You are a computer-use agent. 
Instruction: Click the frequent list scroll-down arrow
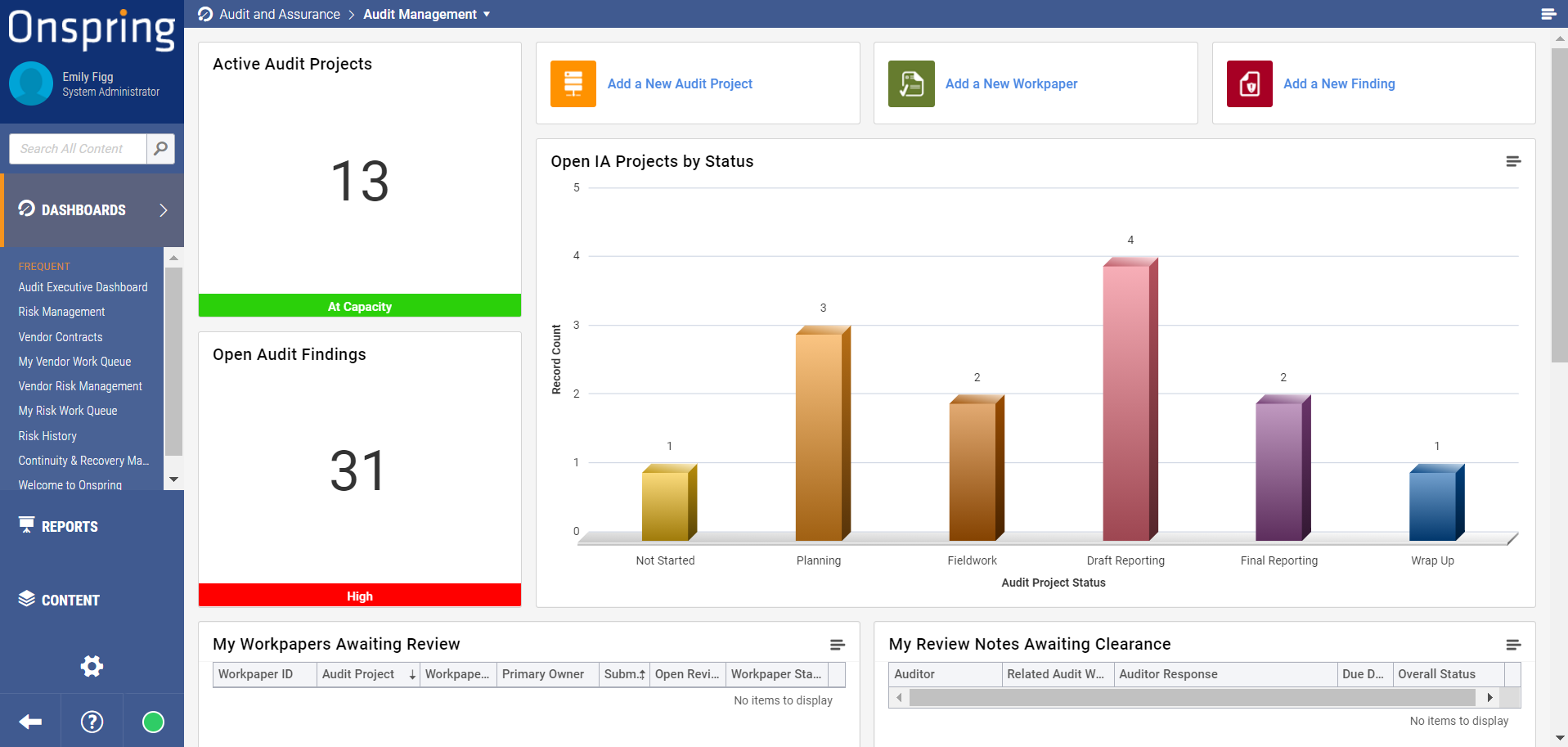(x=173, y=479)
